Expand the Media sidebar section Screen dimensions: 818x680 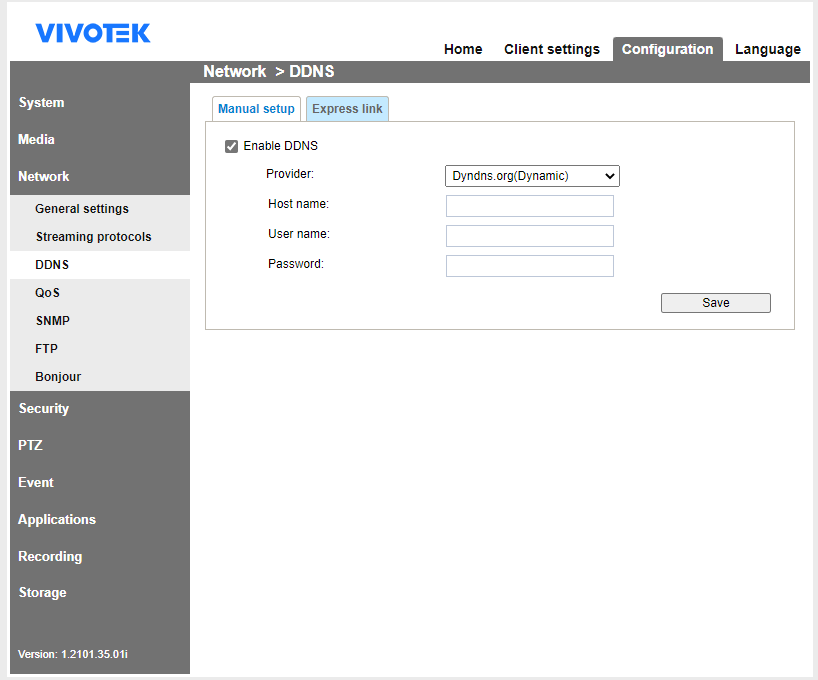click(x=37, y=140)
